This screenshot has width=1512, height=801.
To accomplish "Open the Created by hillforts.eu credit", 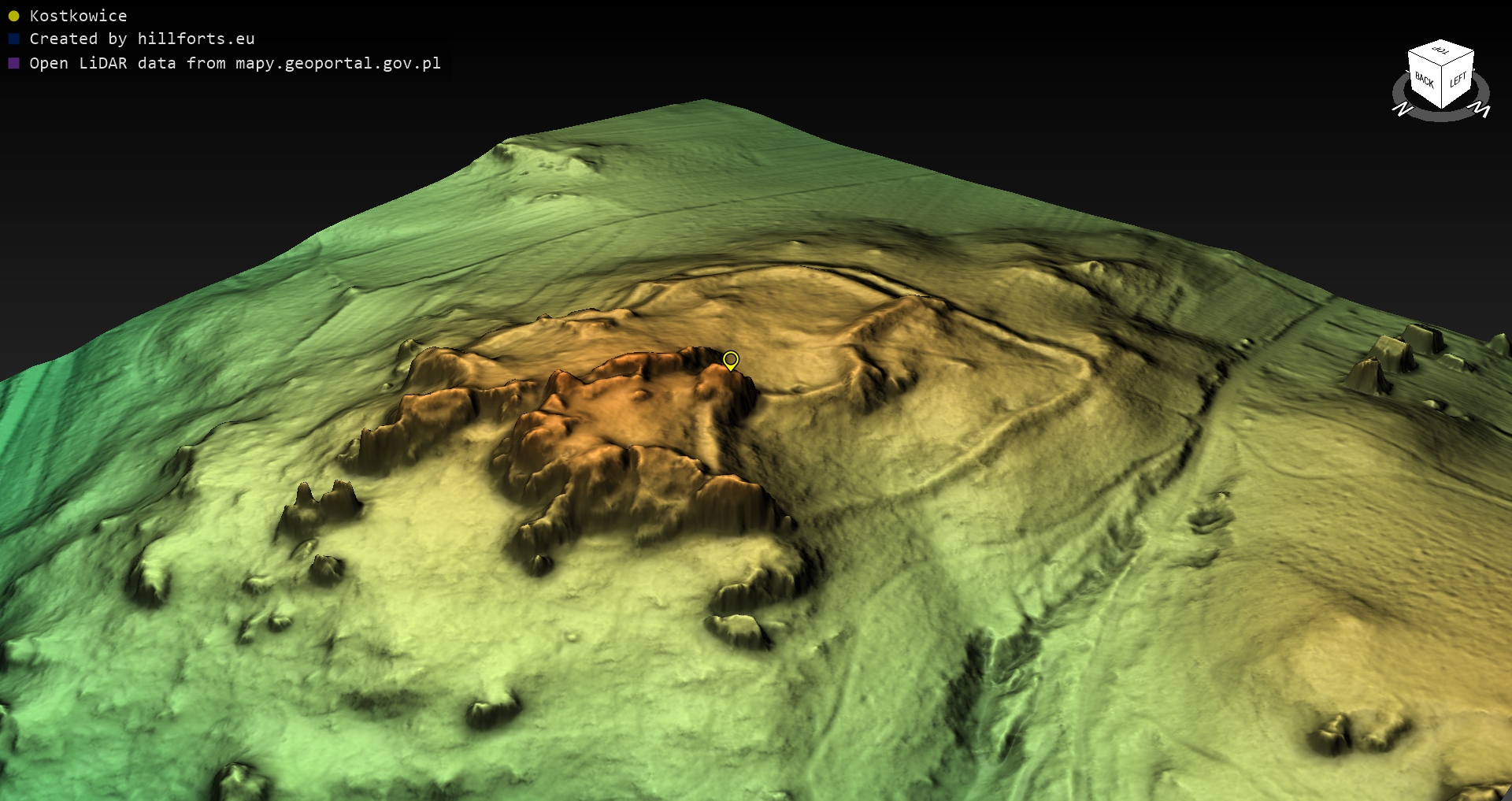I will coord(142,39).
